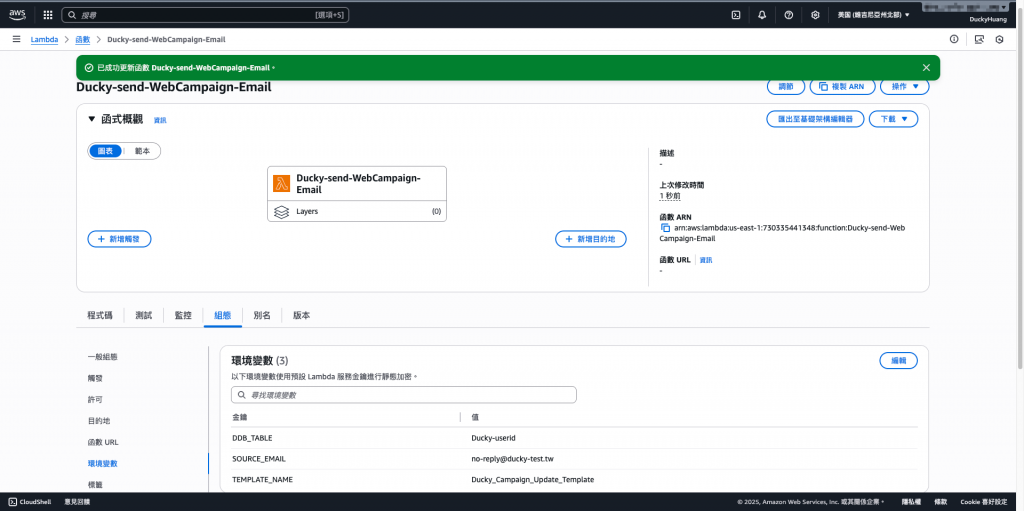Open the AWS services grid menu
Image resolution: width=1024 pixels, height=511 pixels.
tap(48, 14)
